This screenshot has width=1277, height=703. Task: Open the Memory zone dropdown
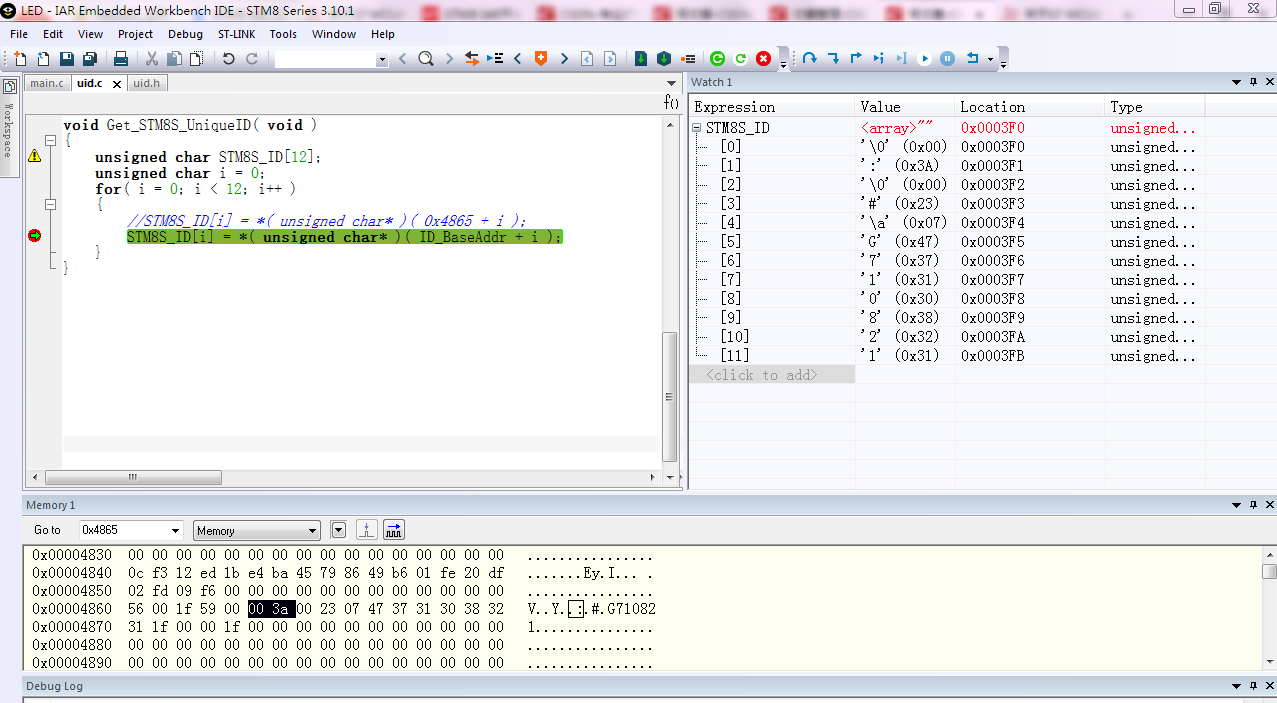313,530
